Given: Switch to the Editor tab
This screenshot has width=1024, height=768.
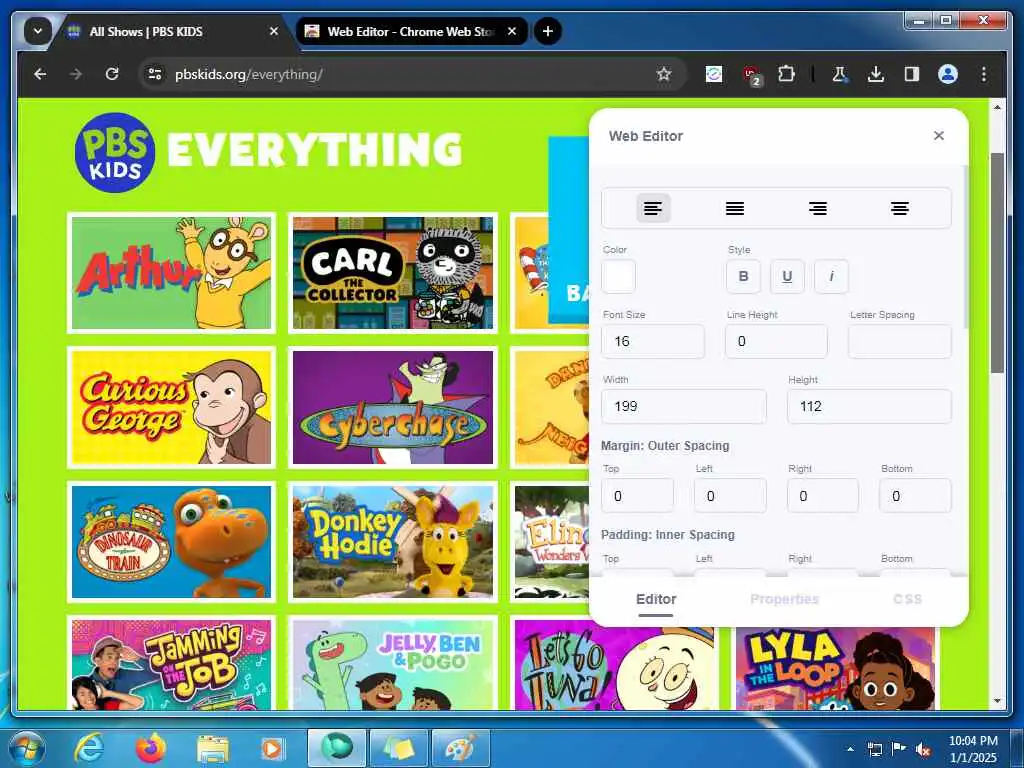Looking at the screenshot, I should 656,599.
